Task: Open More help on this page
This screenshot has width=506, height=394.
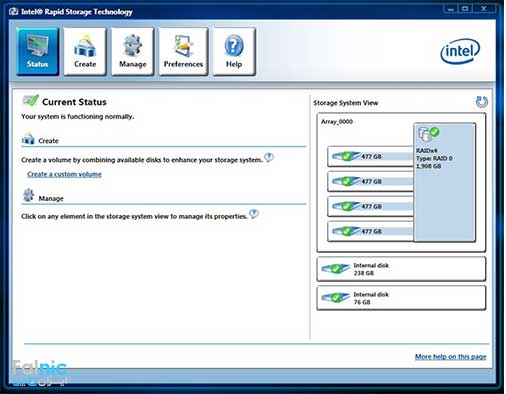Action: [x=450, y=357]
